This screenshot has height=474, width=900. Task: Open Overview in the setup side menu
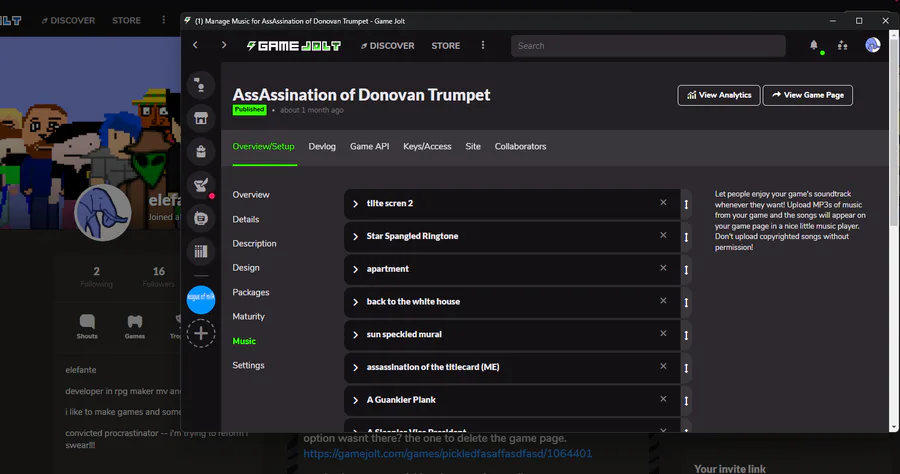(x=251, y=195)
